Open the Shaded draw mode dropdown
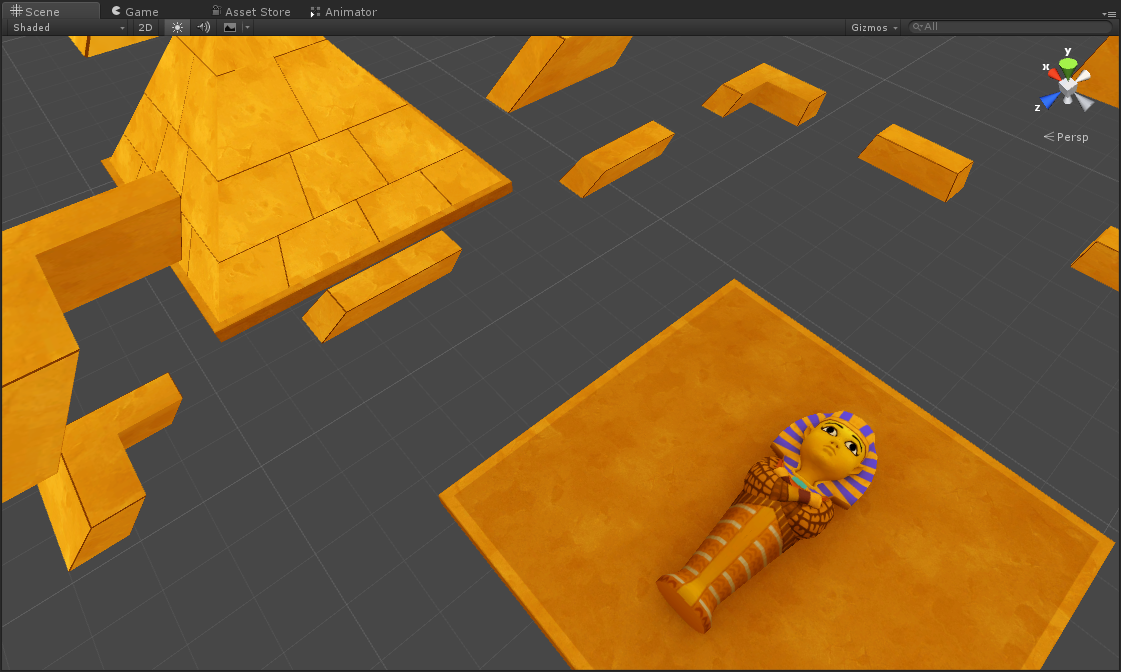The image size is (1121, 672). click(x=68, y=27)
